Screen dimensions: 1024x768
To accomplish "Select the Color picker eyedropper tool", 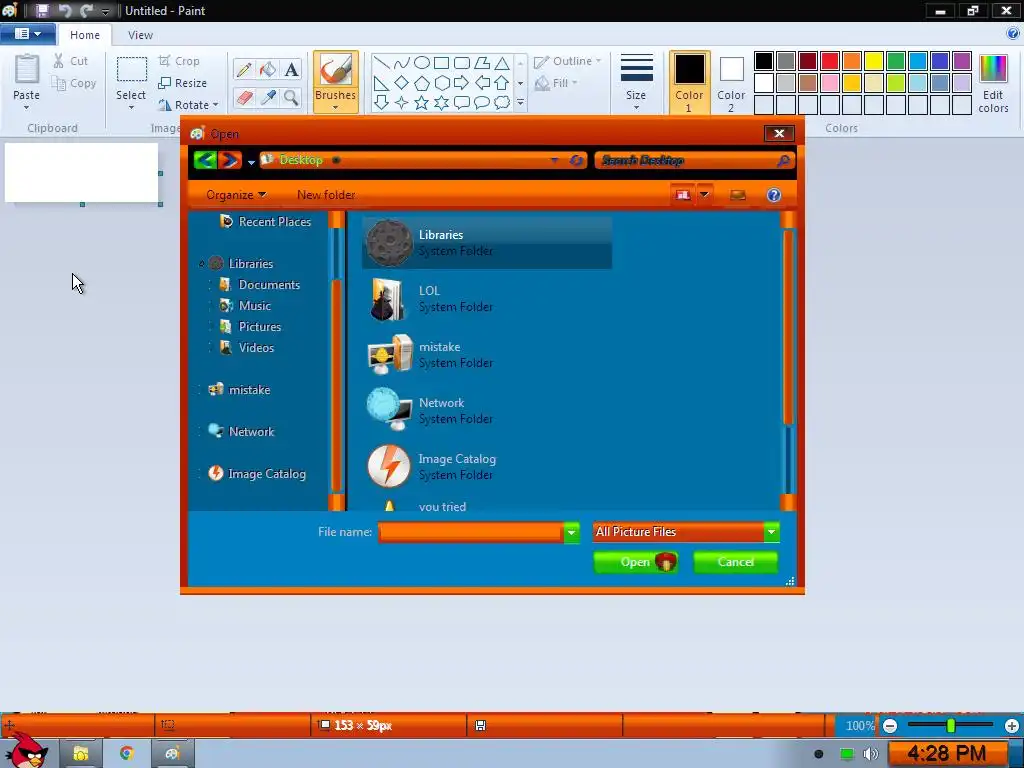I will tap(267, 97).
